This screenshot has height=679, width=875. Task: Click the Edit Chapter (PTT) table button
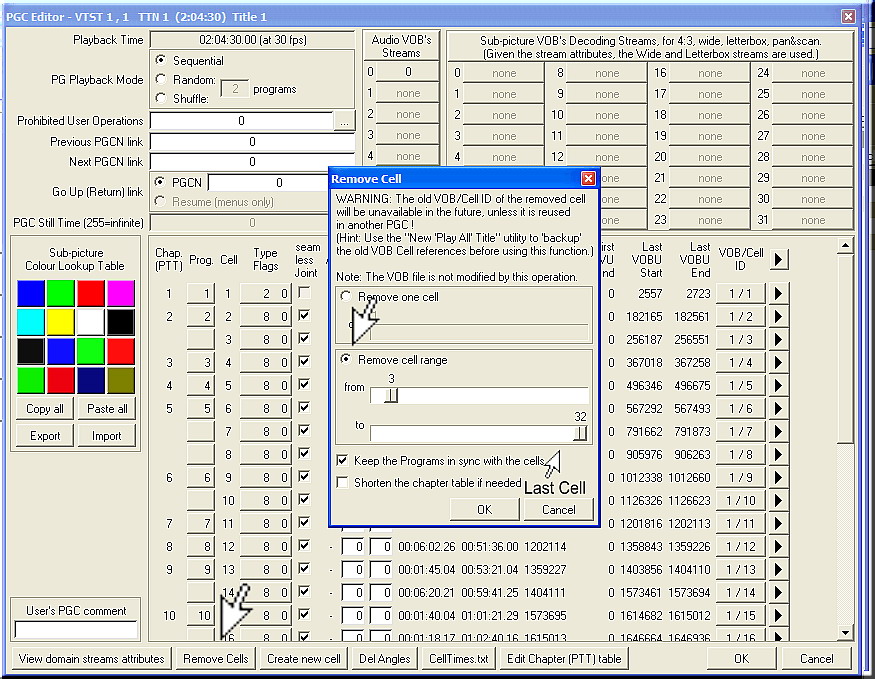coord(564,659)
